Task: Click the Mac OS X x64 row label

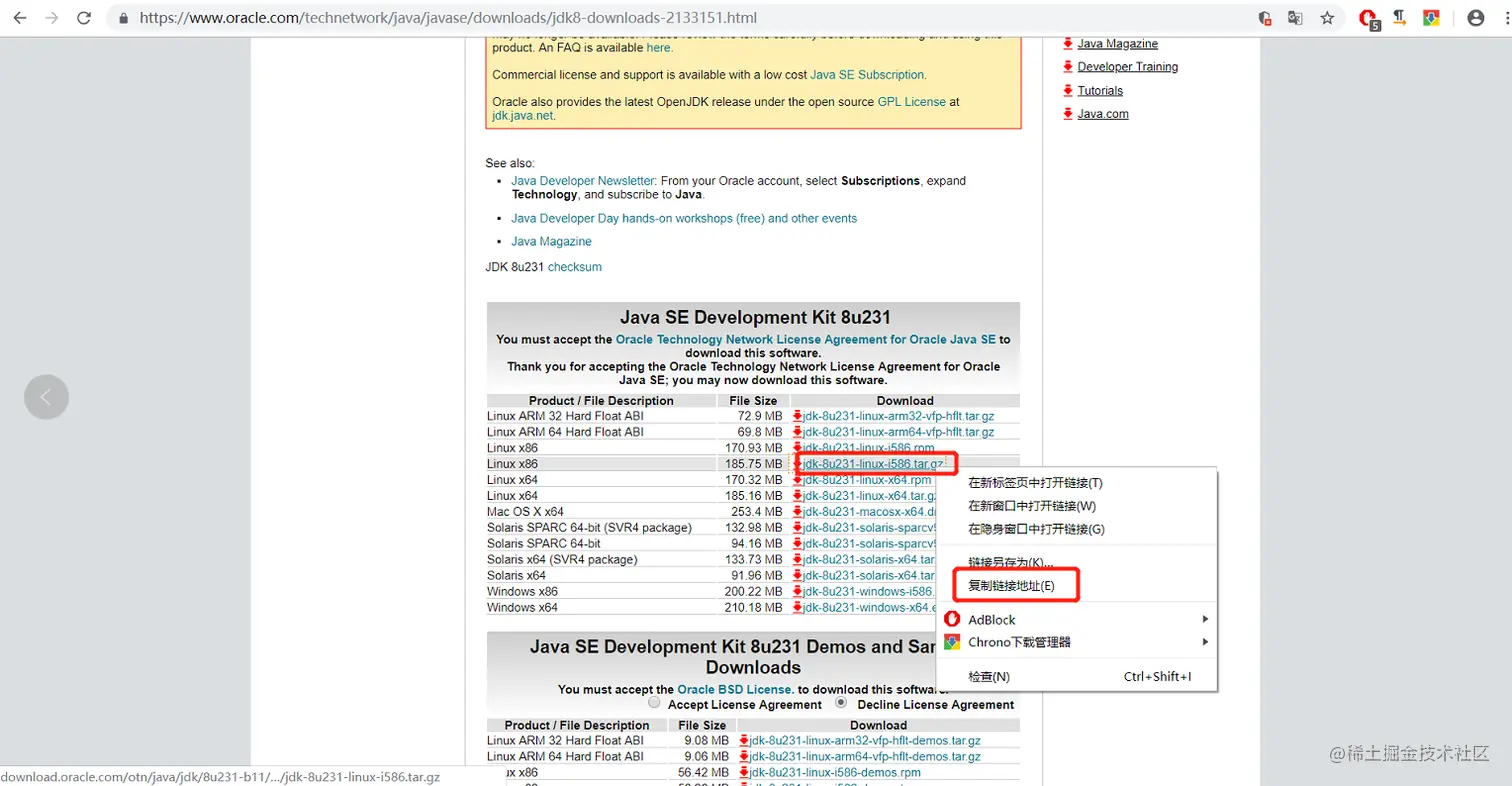Action: tap(526, 512)
